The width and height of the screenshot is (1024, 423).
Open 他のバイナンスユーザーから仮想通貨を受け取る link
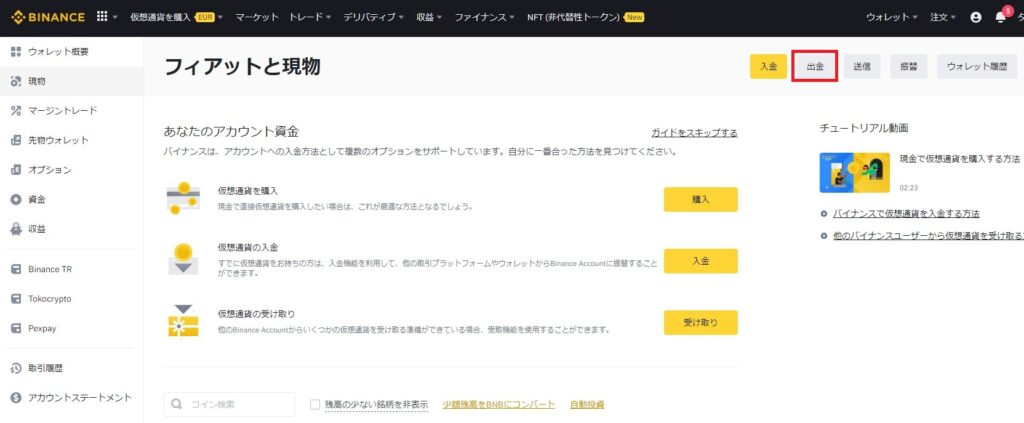[928, 236]
